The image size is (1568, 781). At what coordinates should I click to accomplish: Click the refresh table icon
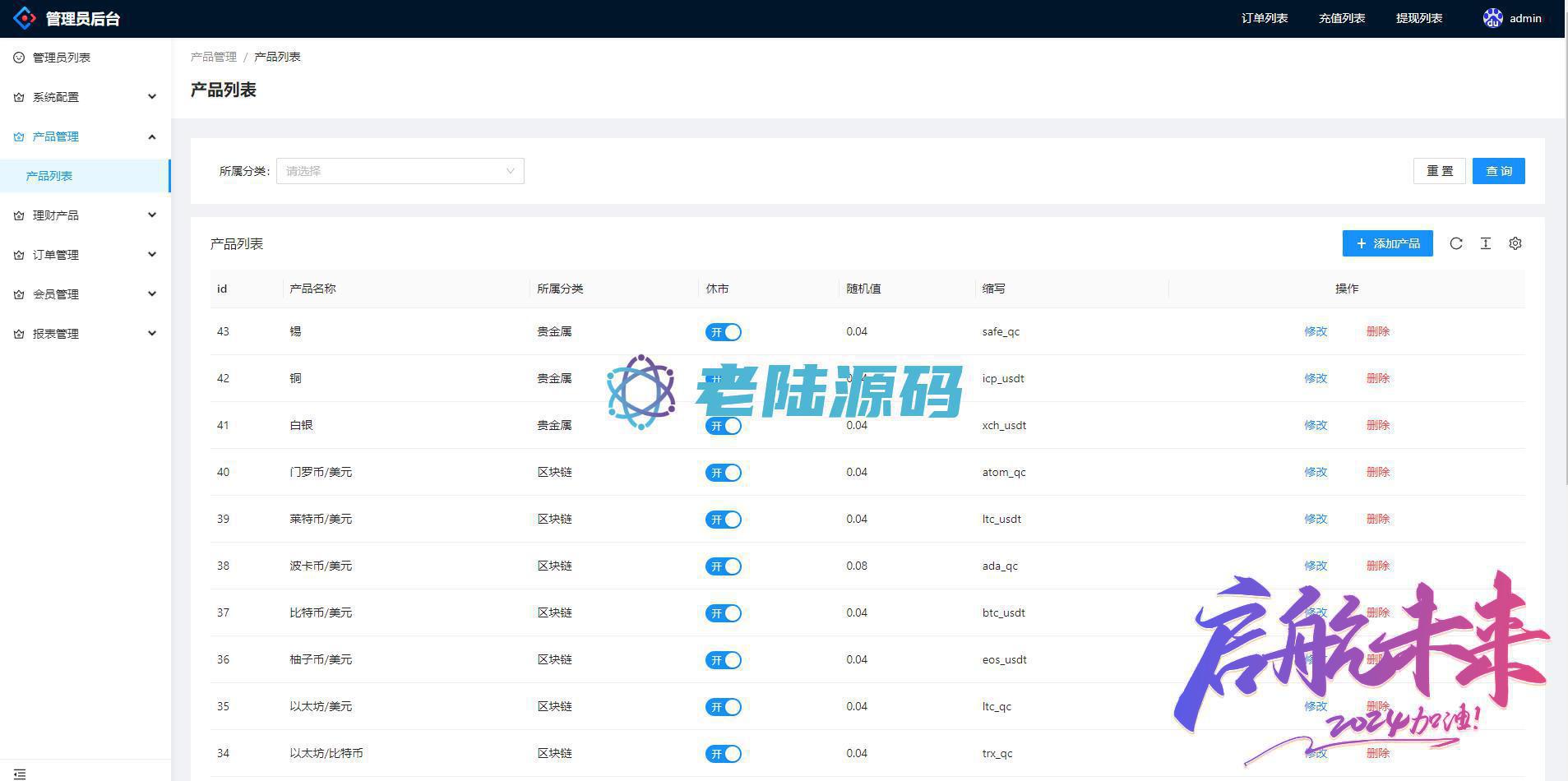click(x=1456, y=243)
